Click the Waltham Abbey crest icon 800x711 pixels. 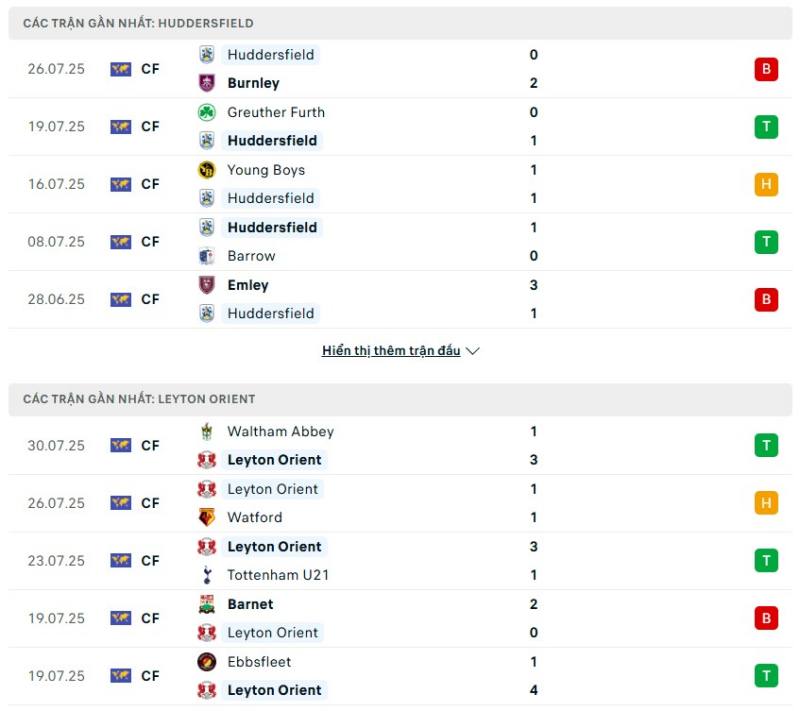click(x=207, y=431)
